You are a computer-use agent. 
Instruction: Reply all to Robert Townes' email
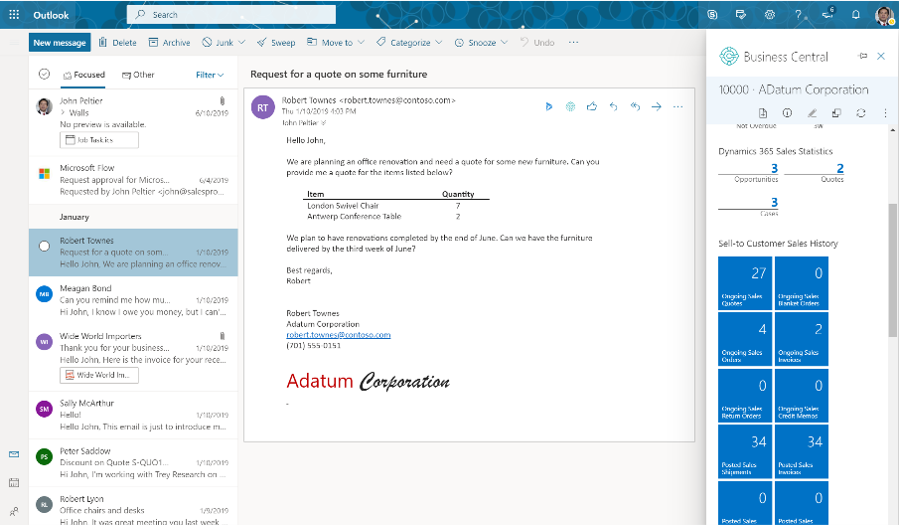635,106
